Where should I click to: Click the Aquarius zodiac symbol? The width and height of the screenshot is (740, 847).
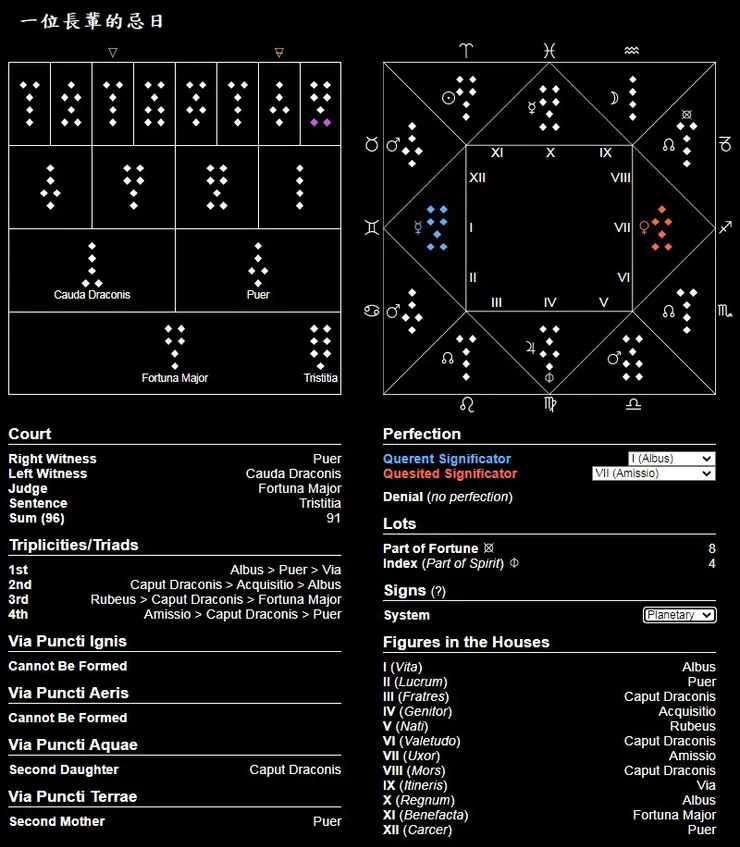coord(631,50)
